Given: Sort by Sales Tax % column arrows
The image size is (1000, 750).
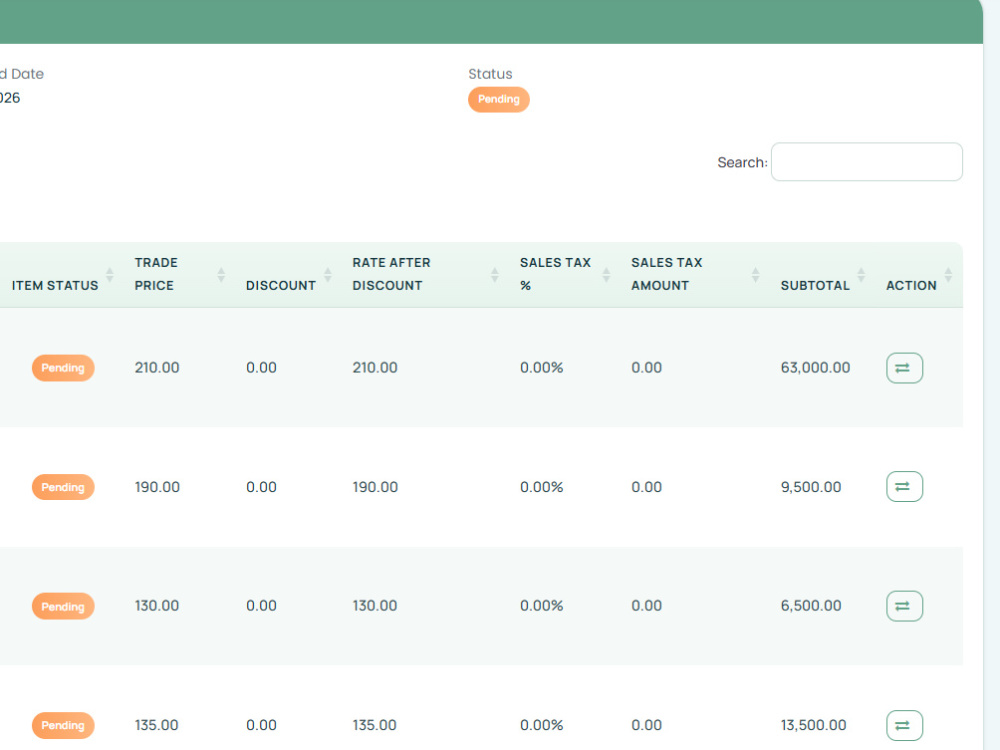Looking at the screenshot, I should 606,275.
